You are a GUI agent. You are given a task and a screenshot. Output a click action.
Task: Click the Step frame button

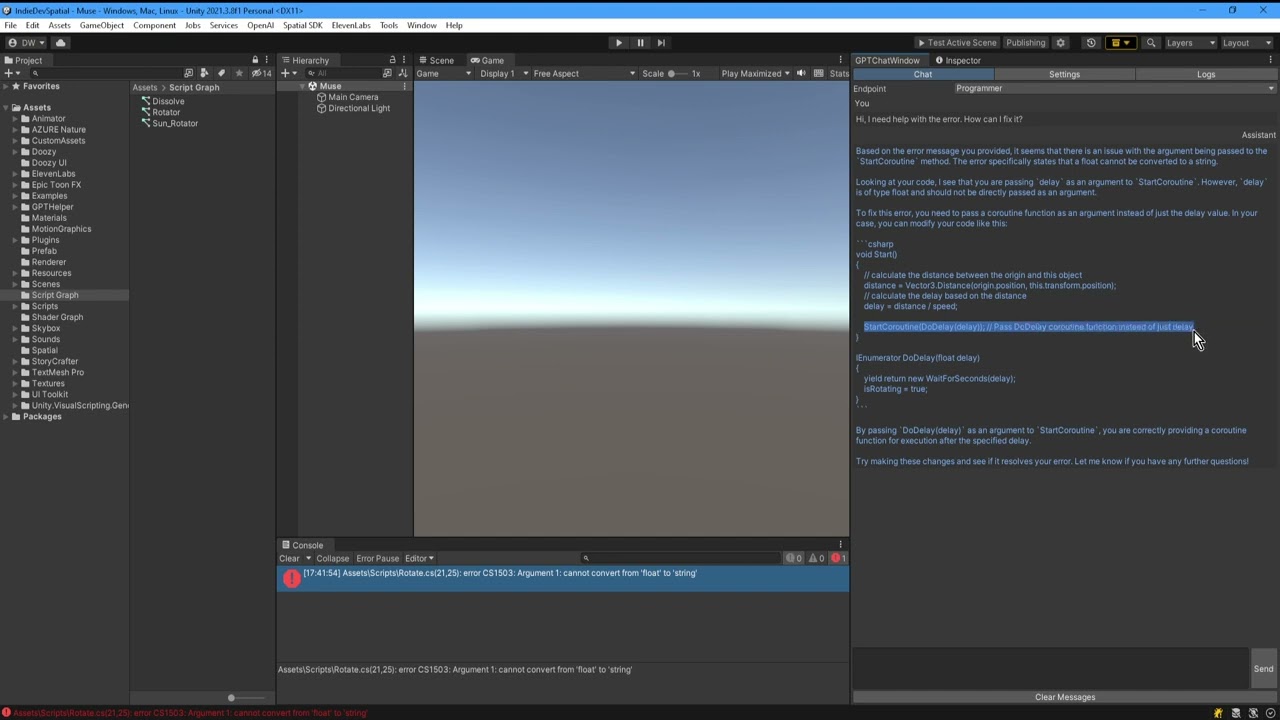[x=661, y=43]
